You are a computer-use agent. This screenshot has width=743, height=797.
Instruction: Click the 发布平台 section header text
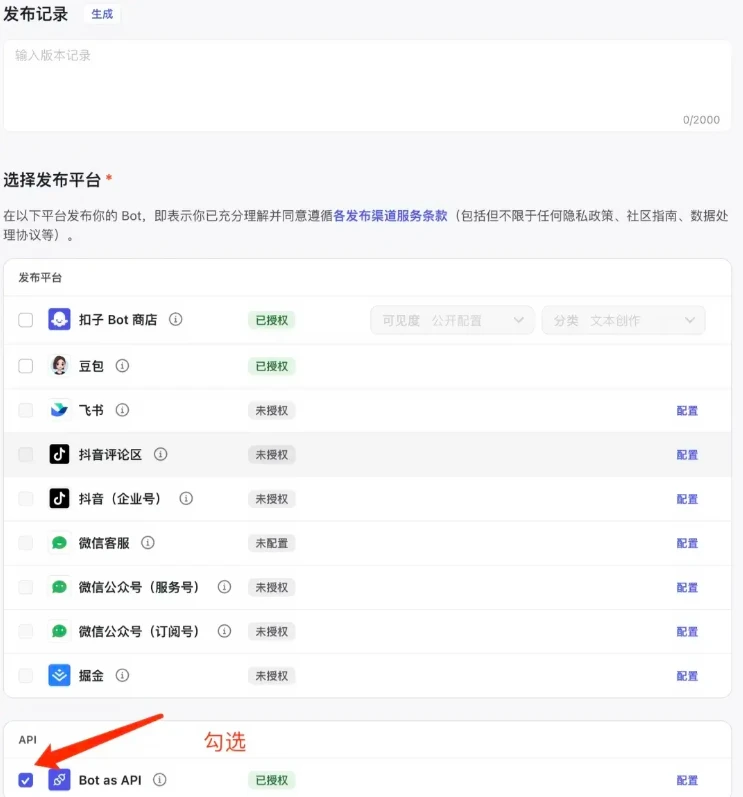click(x=40, y=278)
